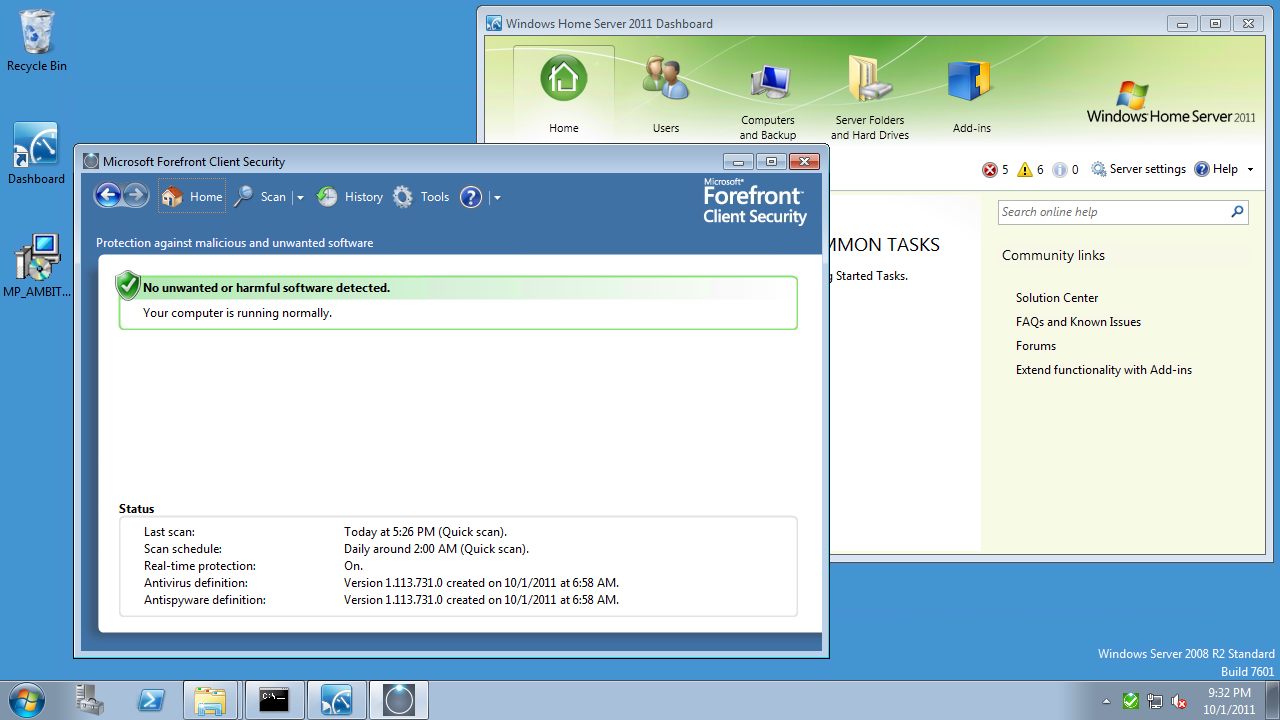Click the Dashboard window title icon
This screenshot has width=1280, height=720.
pyautogui.click(x=494, y=23)
